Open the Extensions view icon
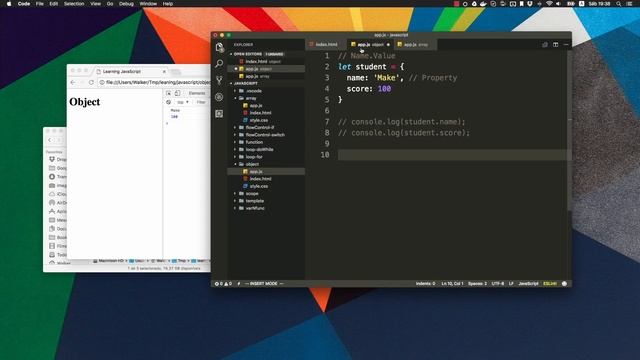The height and width of the screenshot is (360, 640). coord(219,114)
